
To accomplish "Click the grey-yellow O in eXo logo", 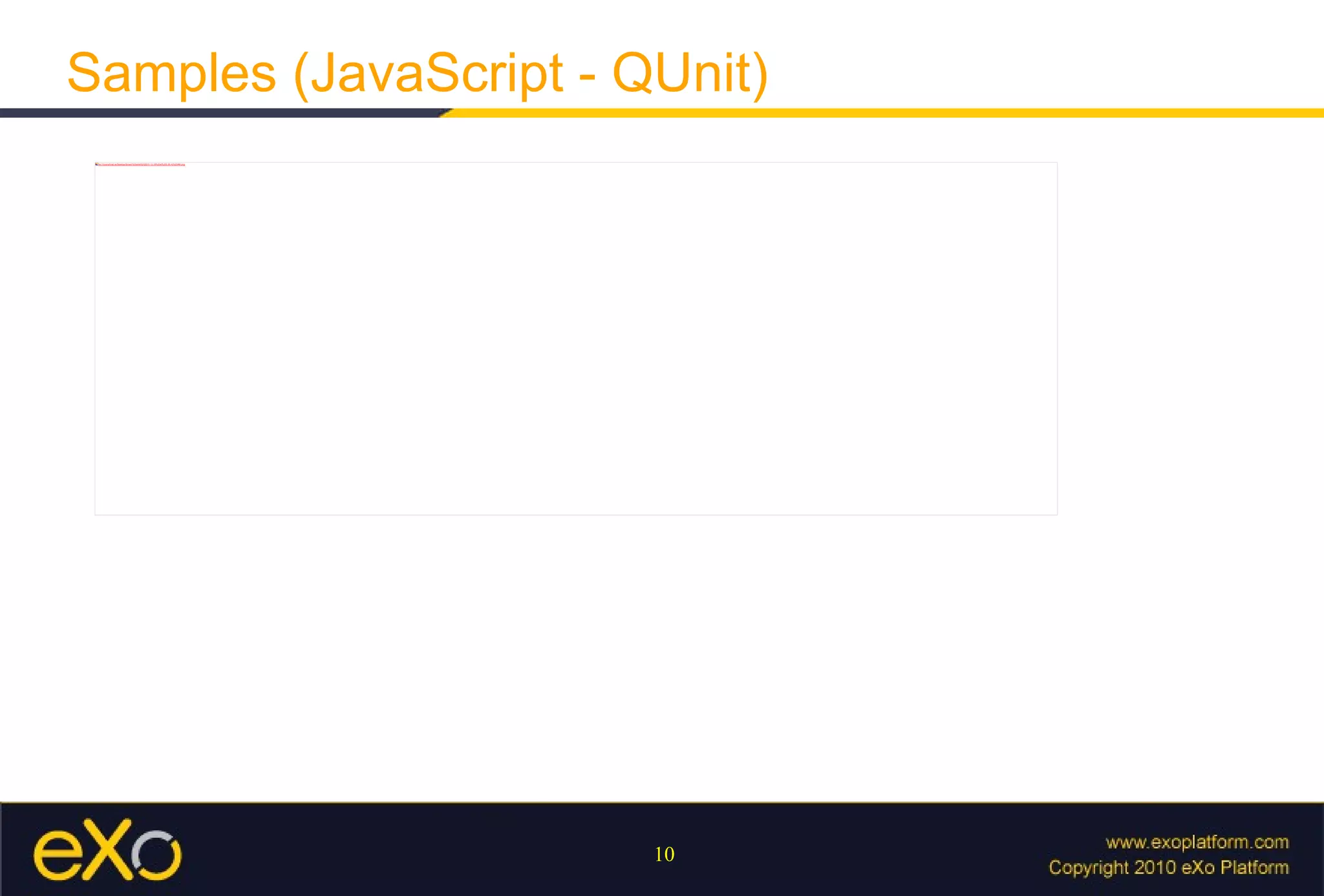I will (157, 855).
